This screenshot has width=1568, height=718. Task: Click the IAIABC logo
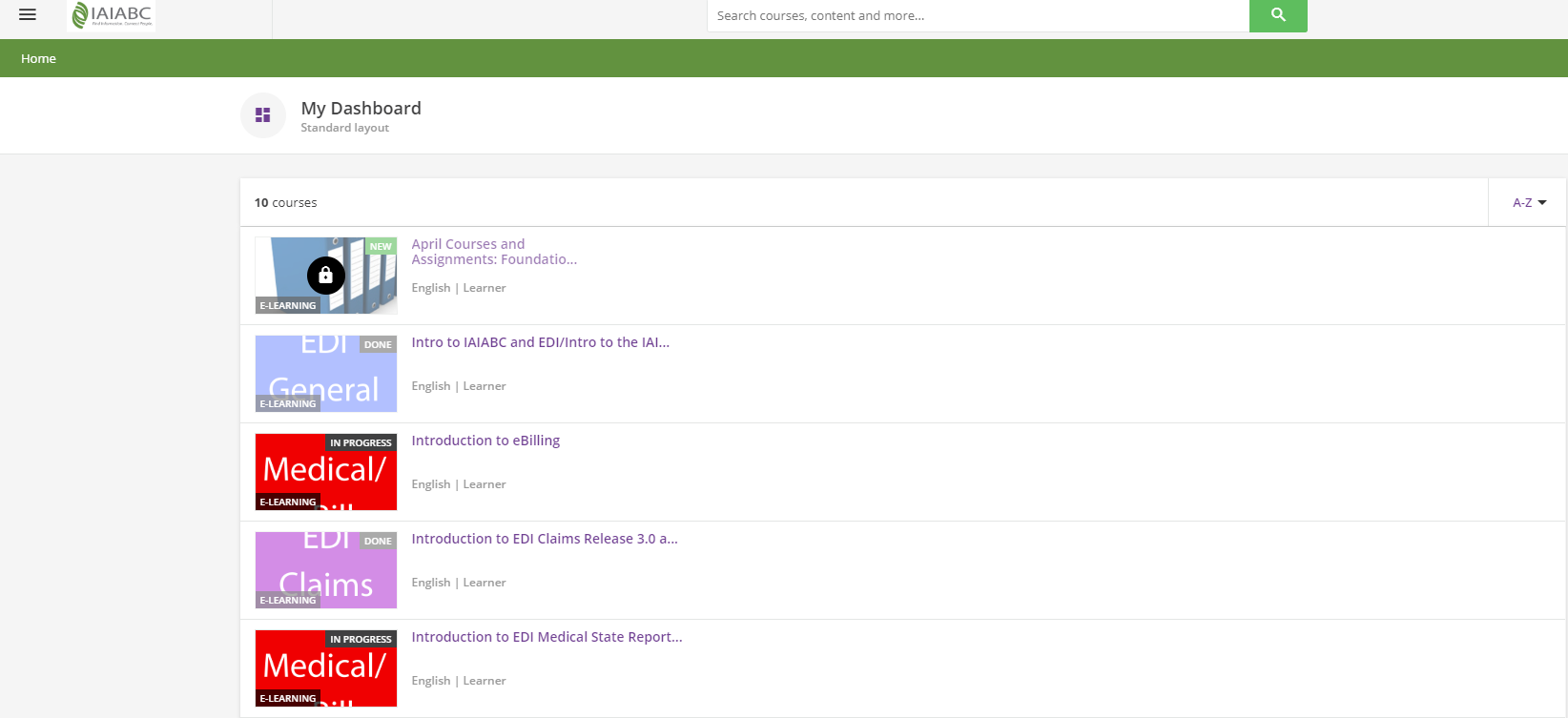(x=113, y=15)
